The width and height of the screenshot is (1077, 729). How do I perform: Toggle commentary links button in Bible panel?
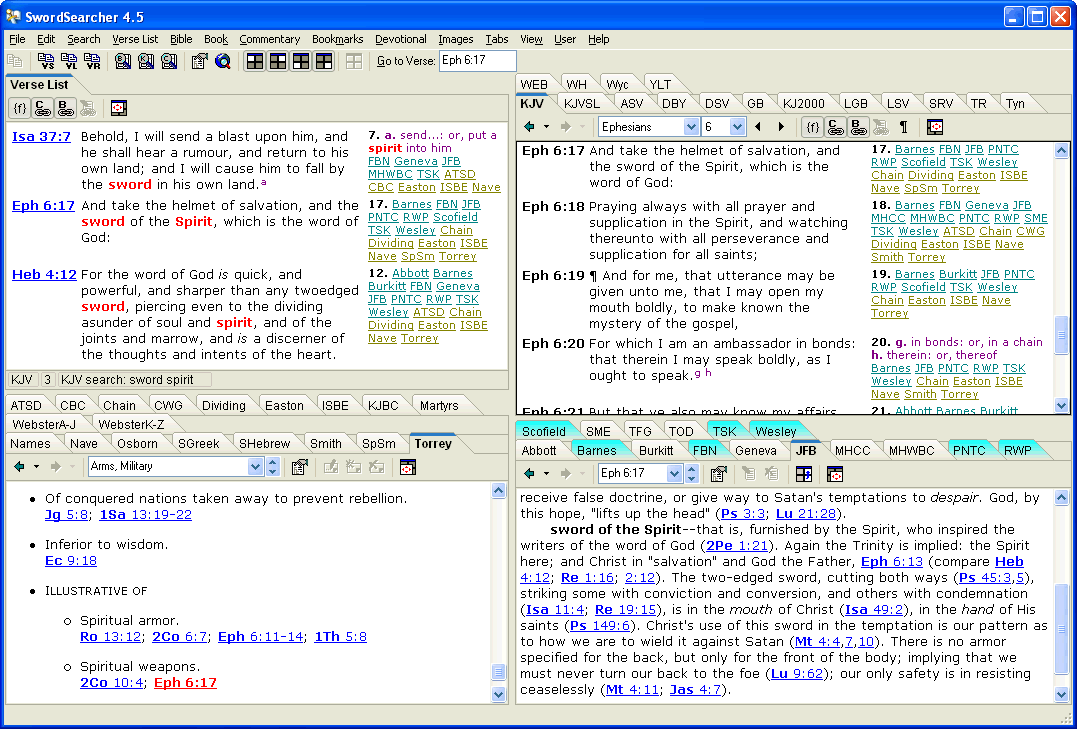click(835, 127)
